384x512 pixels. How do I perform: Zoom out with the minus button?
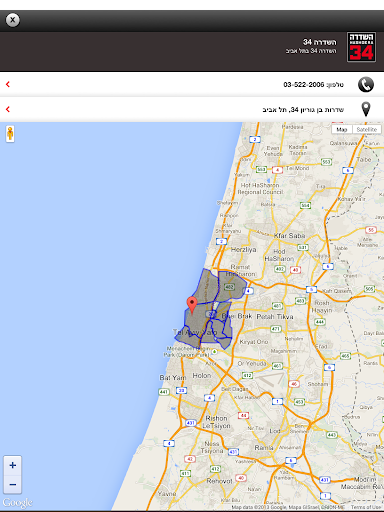pos(13,484)
